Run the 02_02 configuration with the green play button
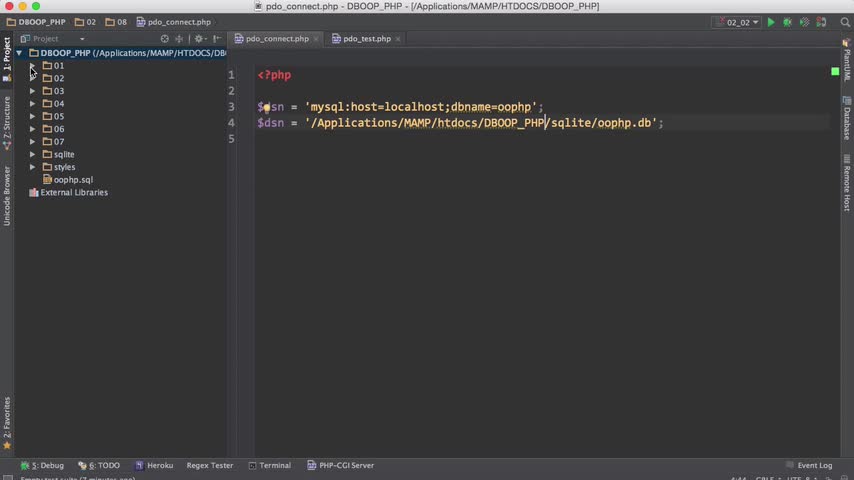The image size is (854, 480). (771, 22)
